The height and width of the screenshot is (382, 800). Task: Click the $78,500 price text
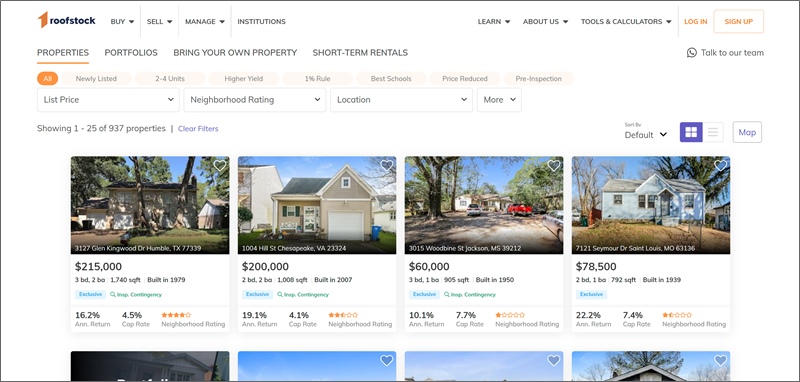[596, 266]
